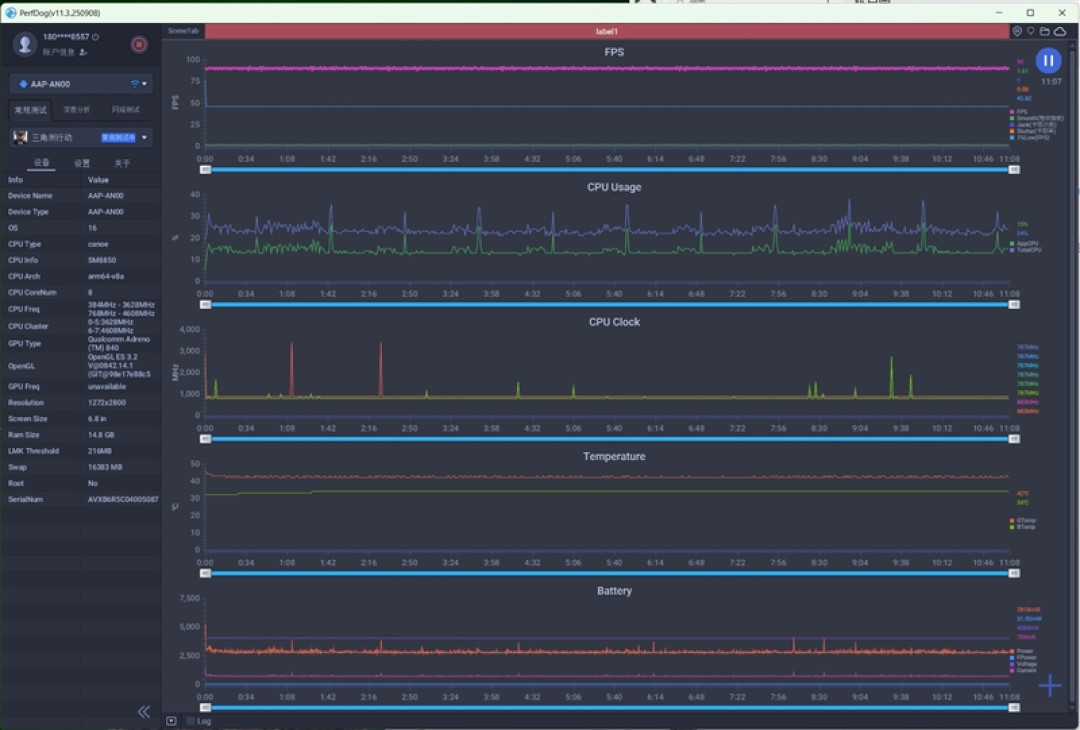
Task: Click the red label1 bar
Action: pos(607,31)
